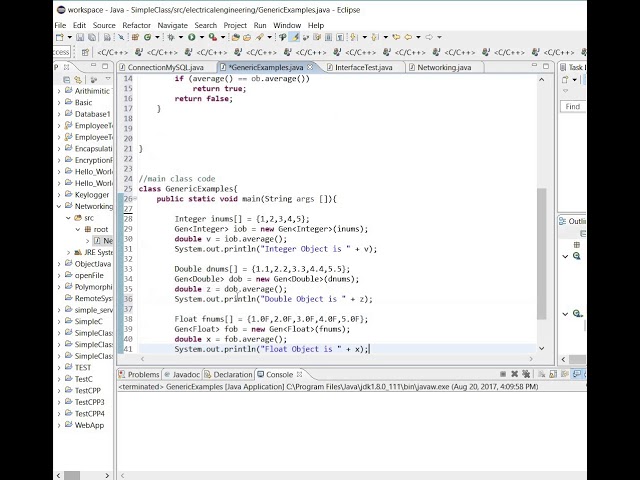
Task: Select the Polymorphi project
Action: pos(93,287)
